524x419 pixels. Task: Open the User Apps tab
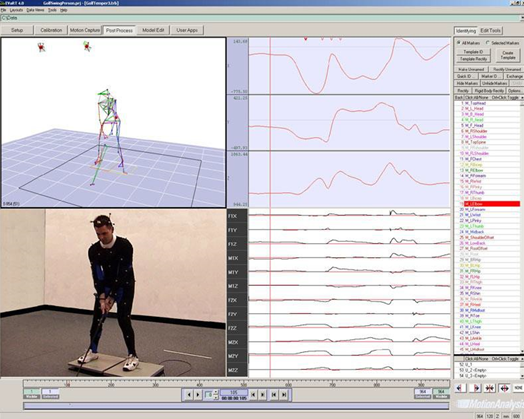pyautogui.click(x=187, y=30)
